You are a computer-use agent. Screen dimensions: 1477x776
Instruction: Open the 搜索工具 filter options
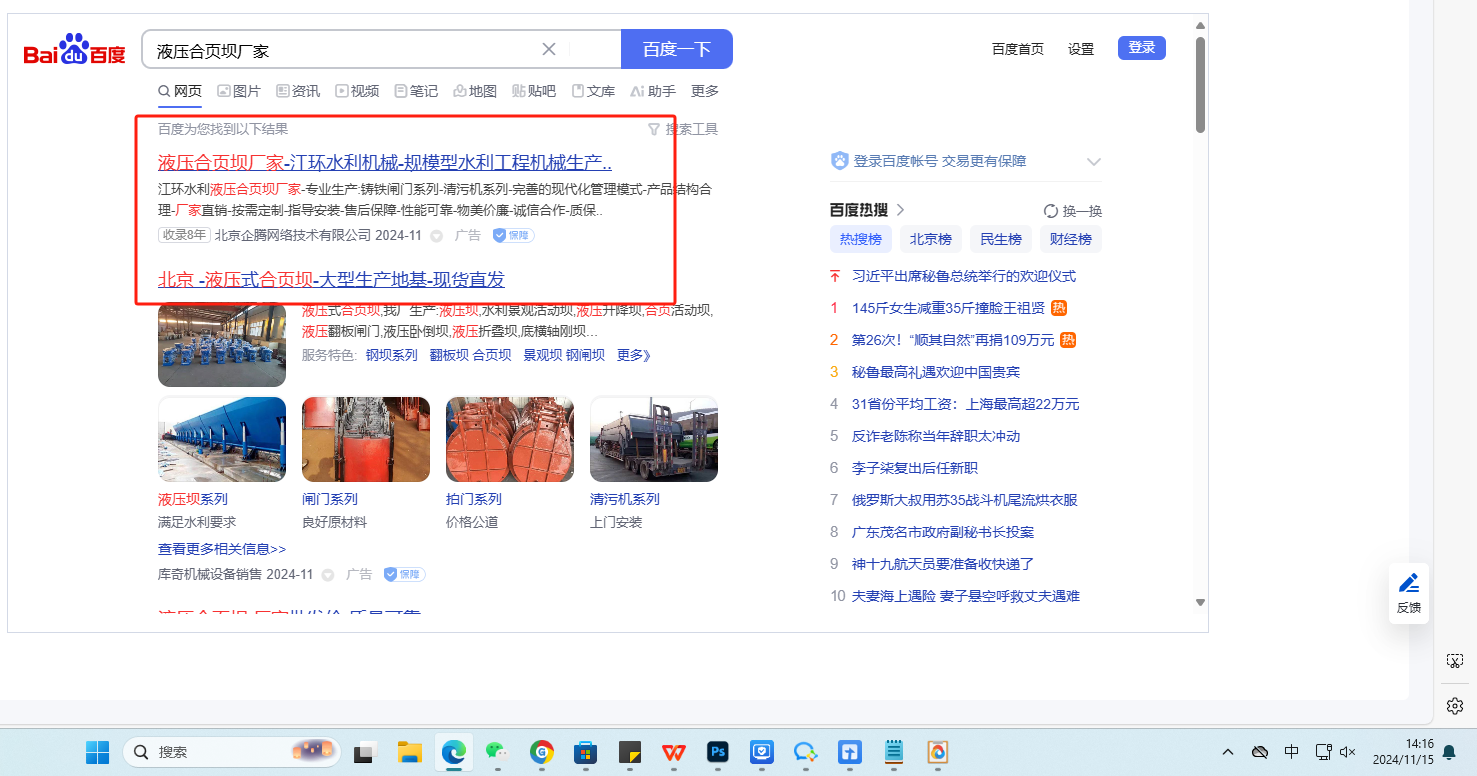[683, 129]
